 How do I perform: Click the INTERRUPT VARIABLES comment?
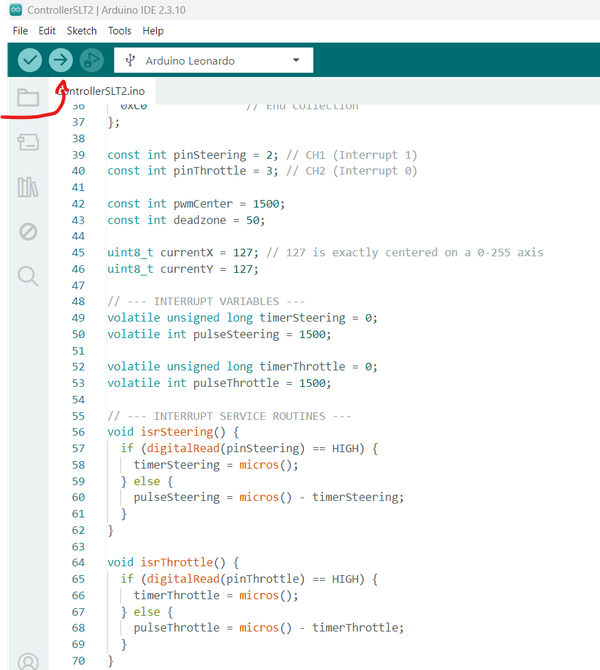click(206, 302)
